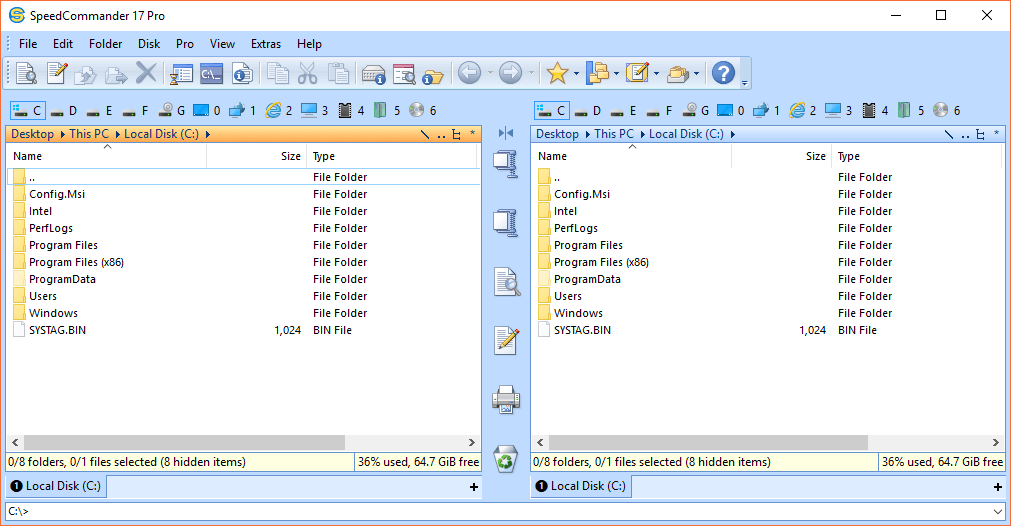The image size is (1011, 526).
Task: Click the folder tree button in left path bar
Action: pyautogui.click(x=456, y=135)
